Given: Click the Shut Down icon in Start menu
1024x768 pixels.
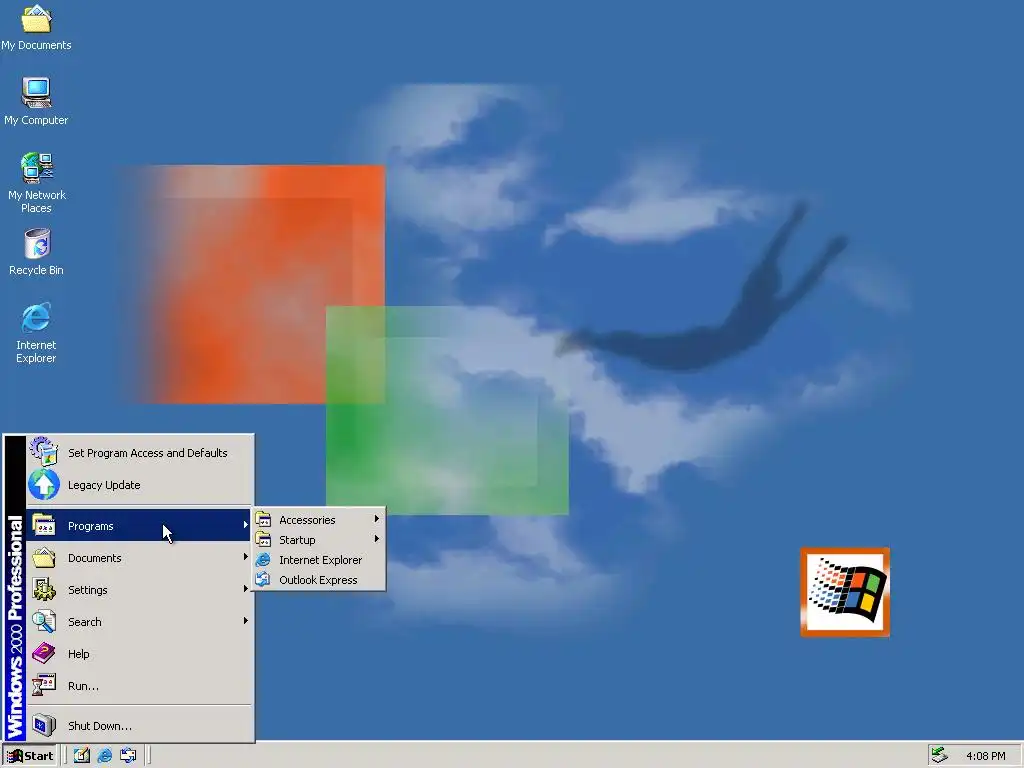Looking at the screenshot, I should pyautogui.click(x=44, y=725).
